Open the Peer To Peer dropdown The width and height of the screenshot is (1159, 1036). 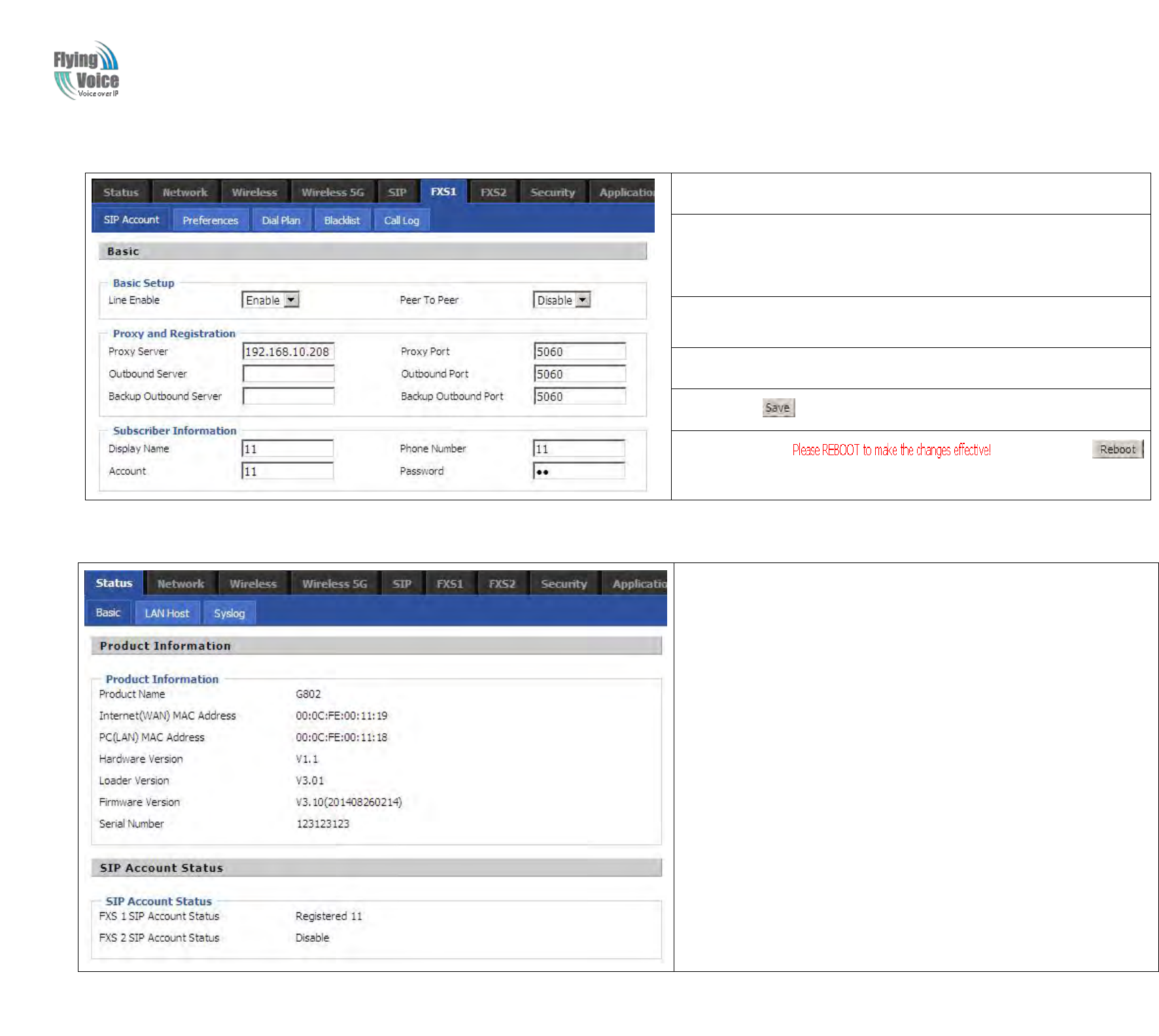pyautogui.click(x=562, y=300)
